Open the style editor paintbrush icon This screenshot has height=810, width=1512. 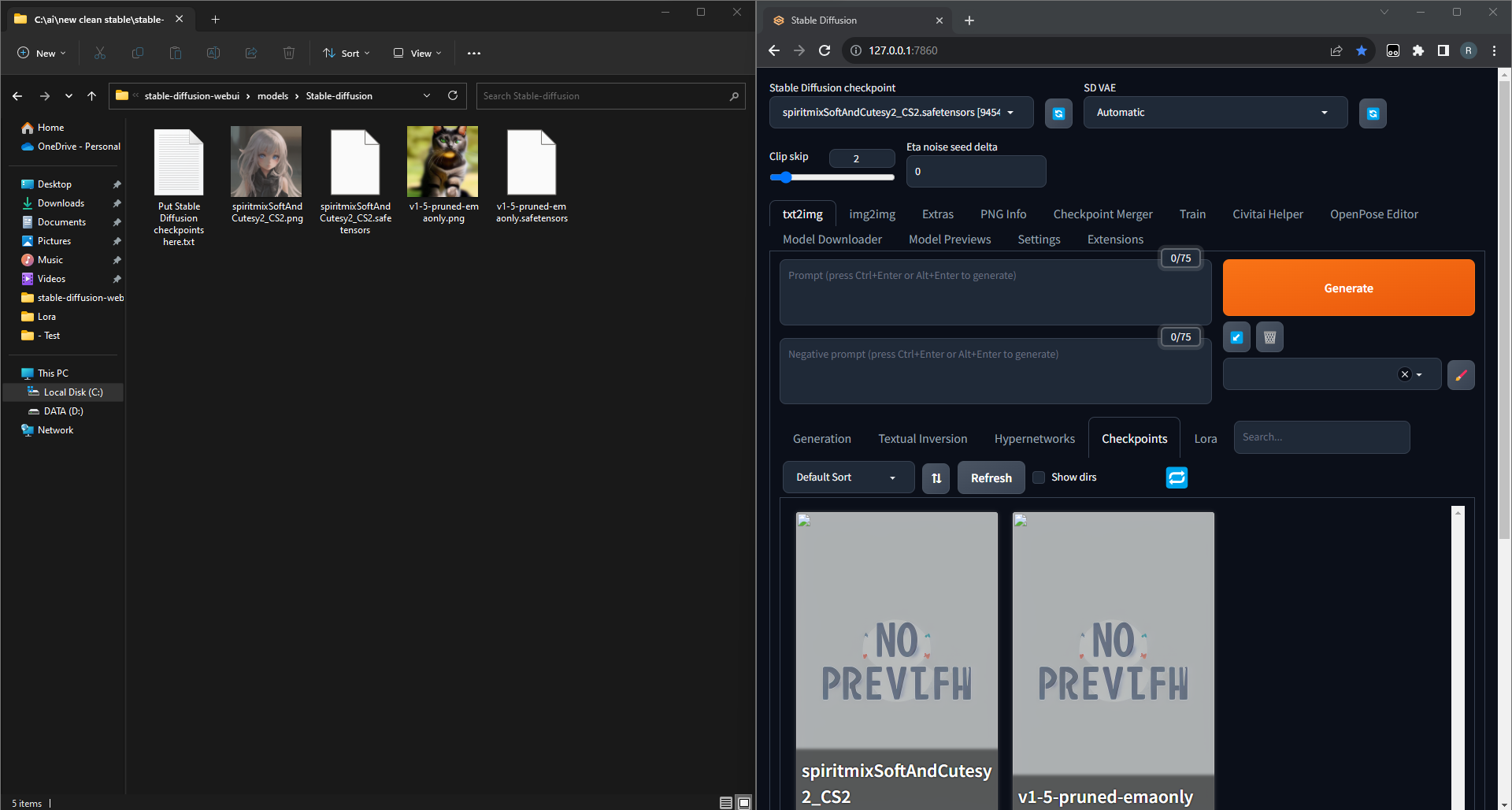(x=1461, y=374)
